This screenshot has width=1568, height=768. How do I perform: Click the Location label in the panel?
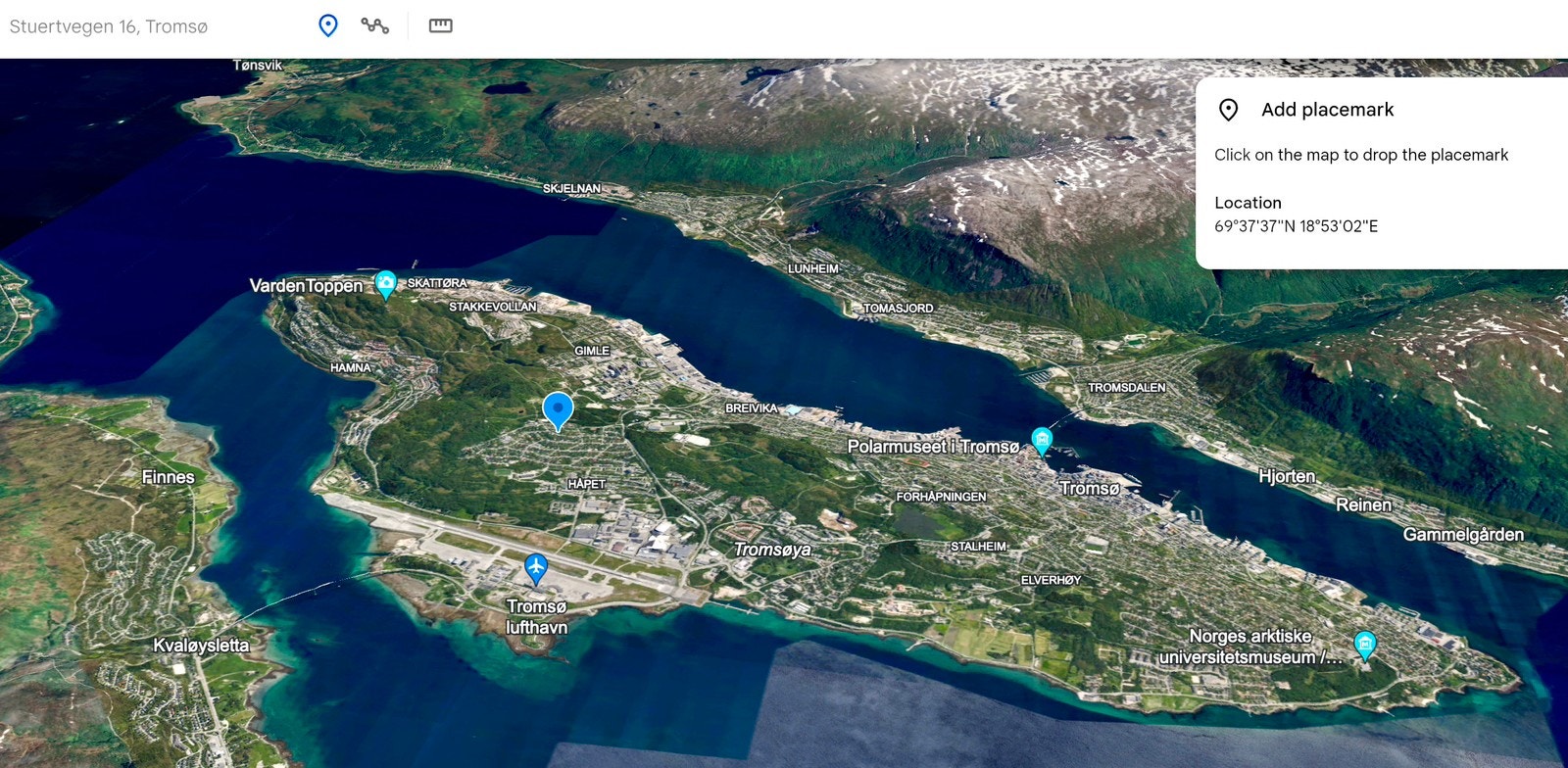tap(1248, 203)
